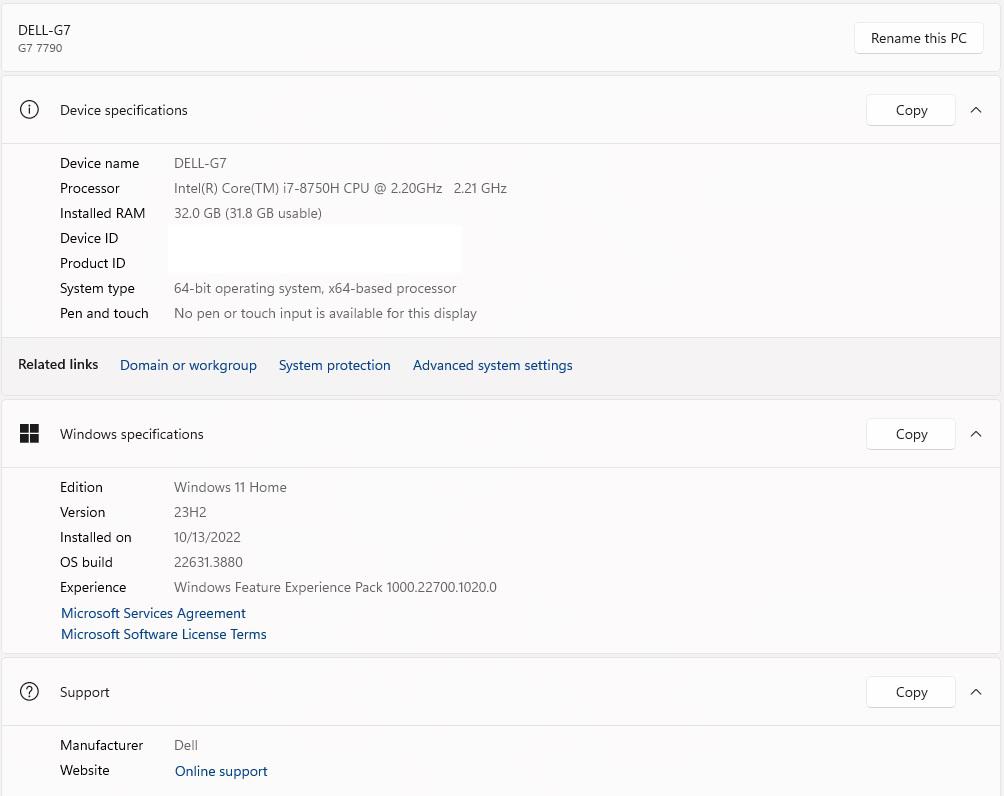
Task: Click the Support question mark icon
Action: pyautogui.click(x=29, y=692)
